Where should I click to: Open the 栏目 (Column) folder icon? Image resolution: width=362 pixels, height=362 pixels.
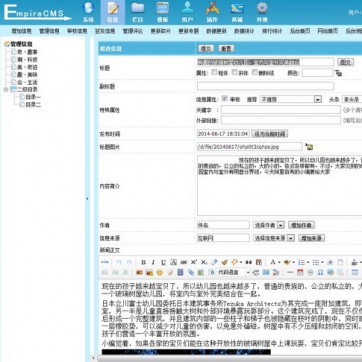point(138,12)
